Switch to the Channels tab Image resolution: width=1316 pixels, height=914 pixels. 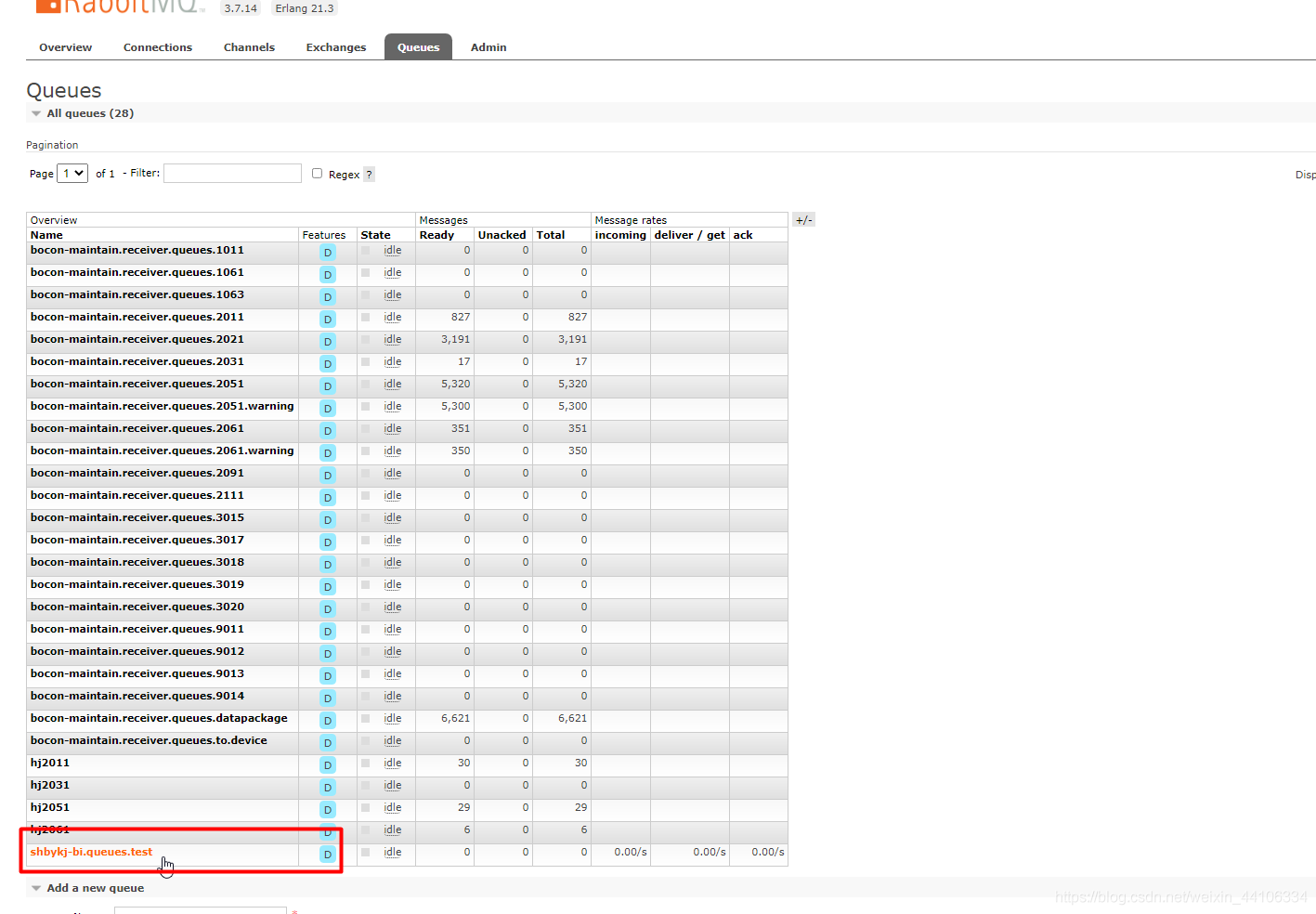pos(249,47)
